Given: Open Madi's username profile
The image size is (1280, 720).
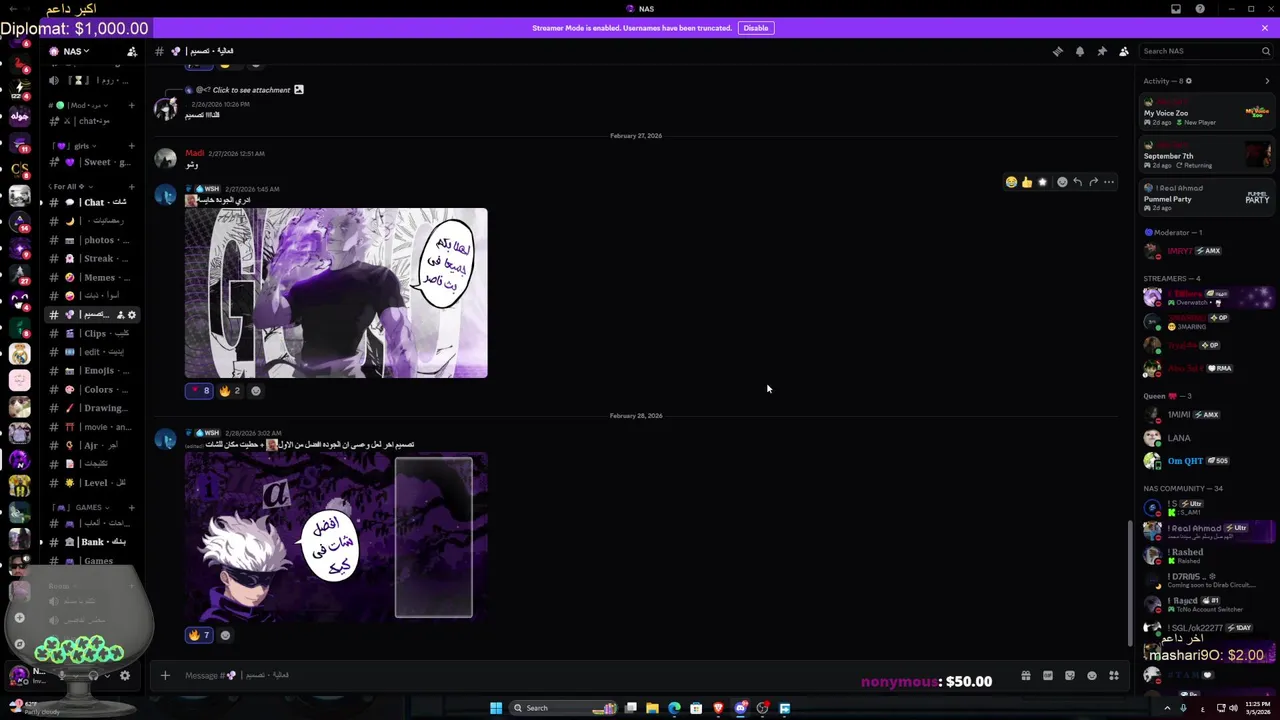Looking at the screenshot, I should 195,153.
